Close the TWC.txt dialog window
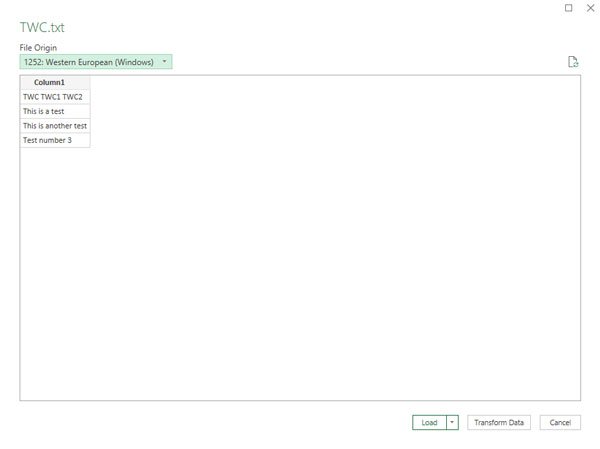The height and width of the screenshot is (449, 600). [590, 8]
